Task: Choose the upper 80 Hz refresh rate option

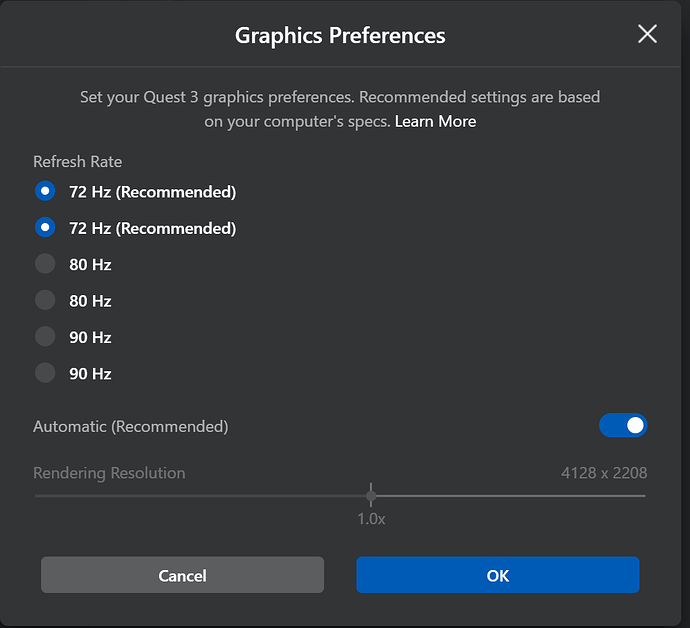Action: (x=45, y=264)
